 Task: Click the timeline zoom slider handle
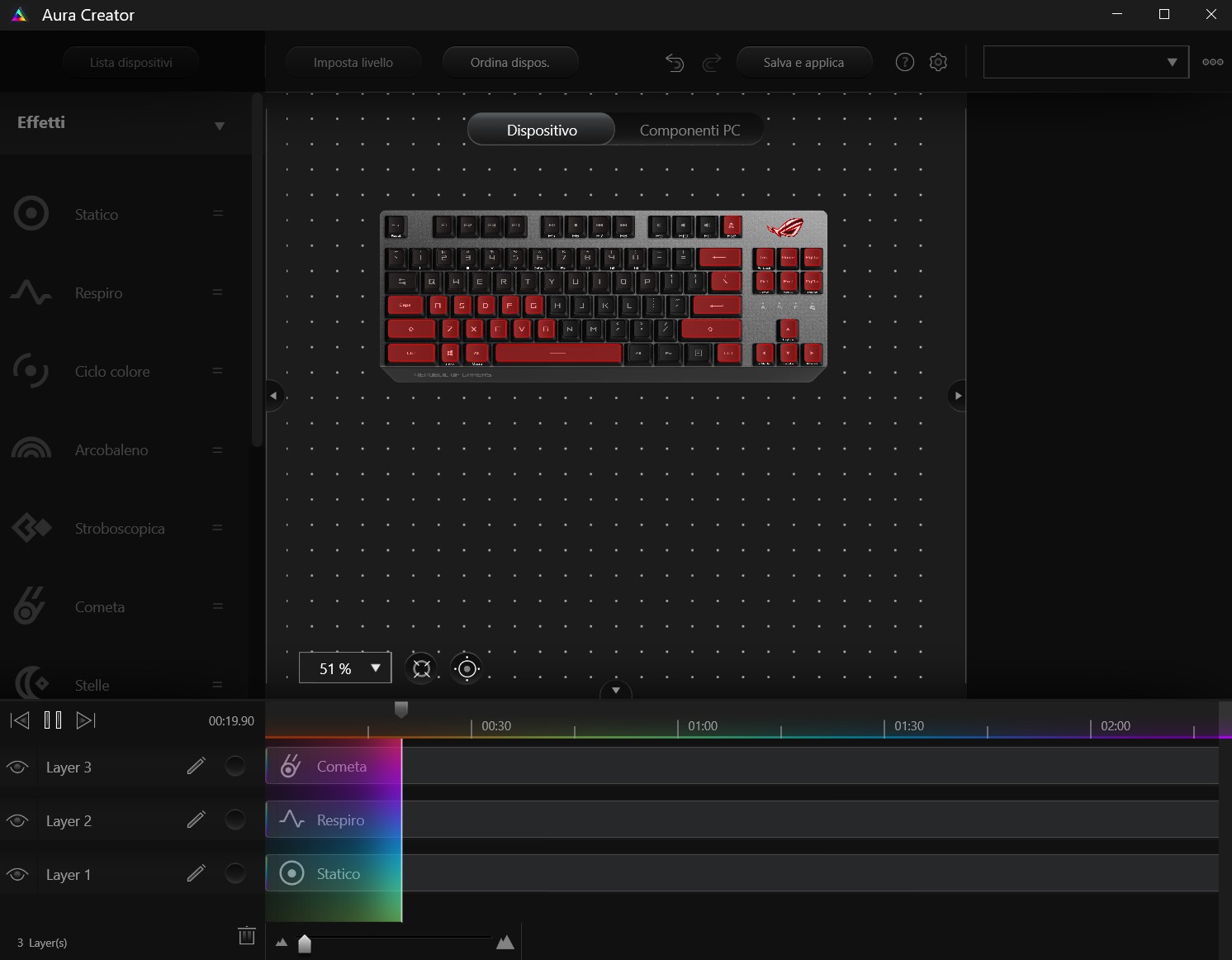305,943
